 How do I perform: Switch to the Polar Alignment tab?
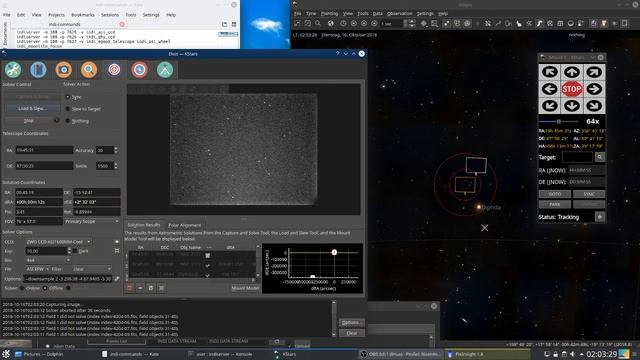pos(184,225)
